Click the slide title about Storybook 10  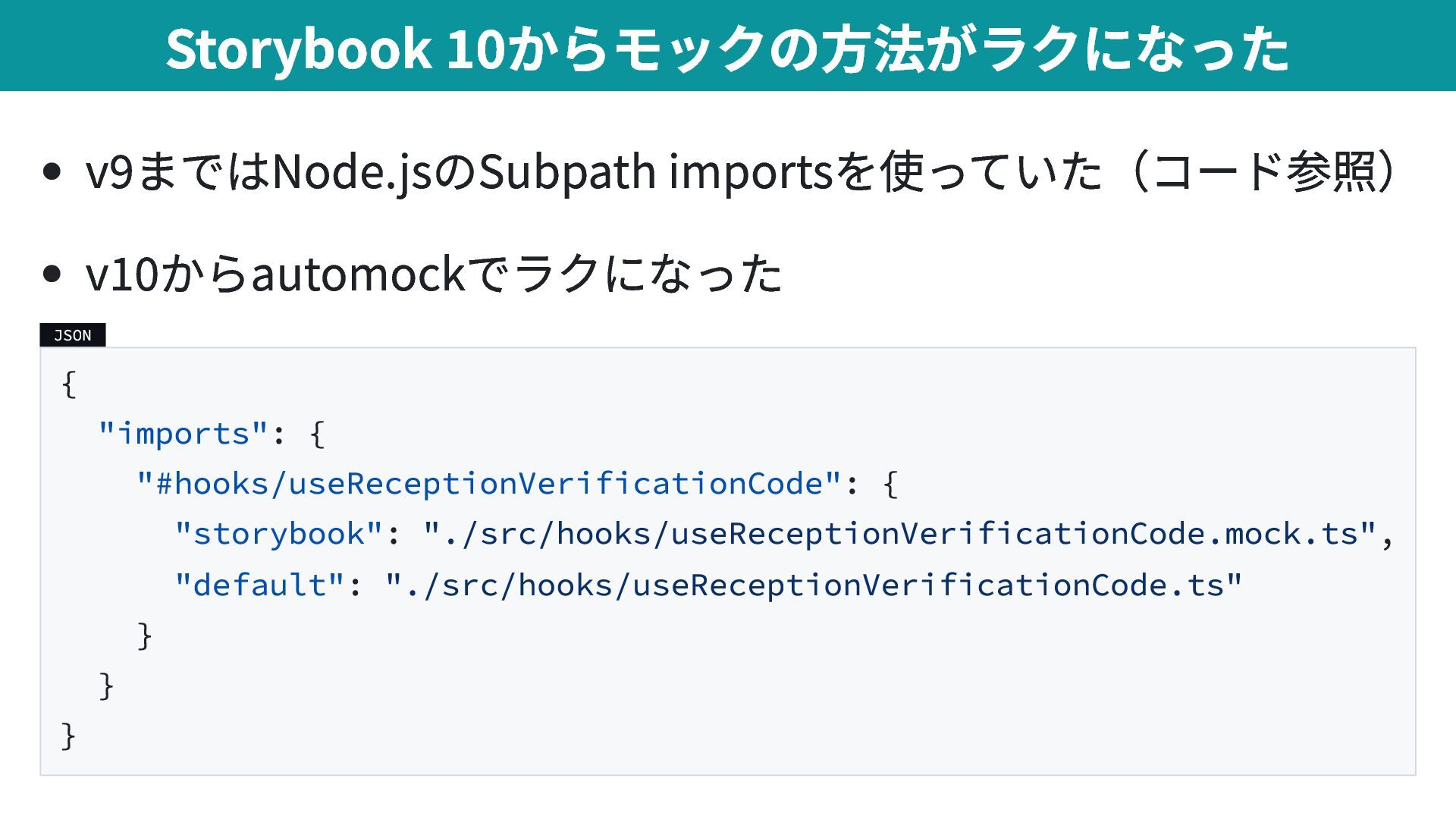pyautogui.click(x=726, y=49)
